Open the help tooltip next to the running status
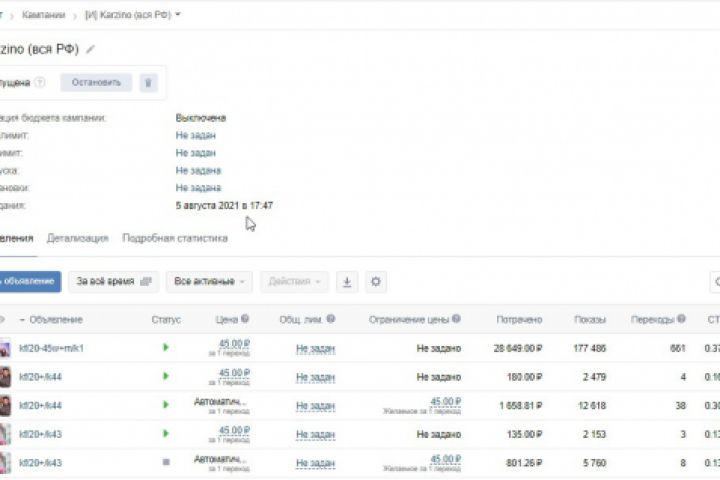 point(40,83)
